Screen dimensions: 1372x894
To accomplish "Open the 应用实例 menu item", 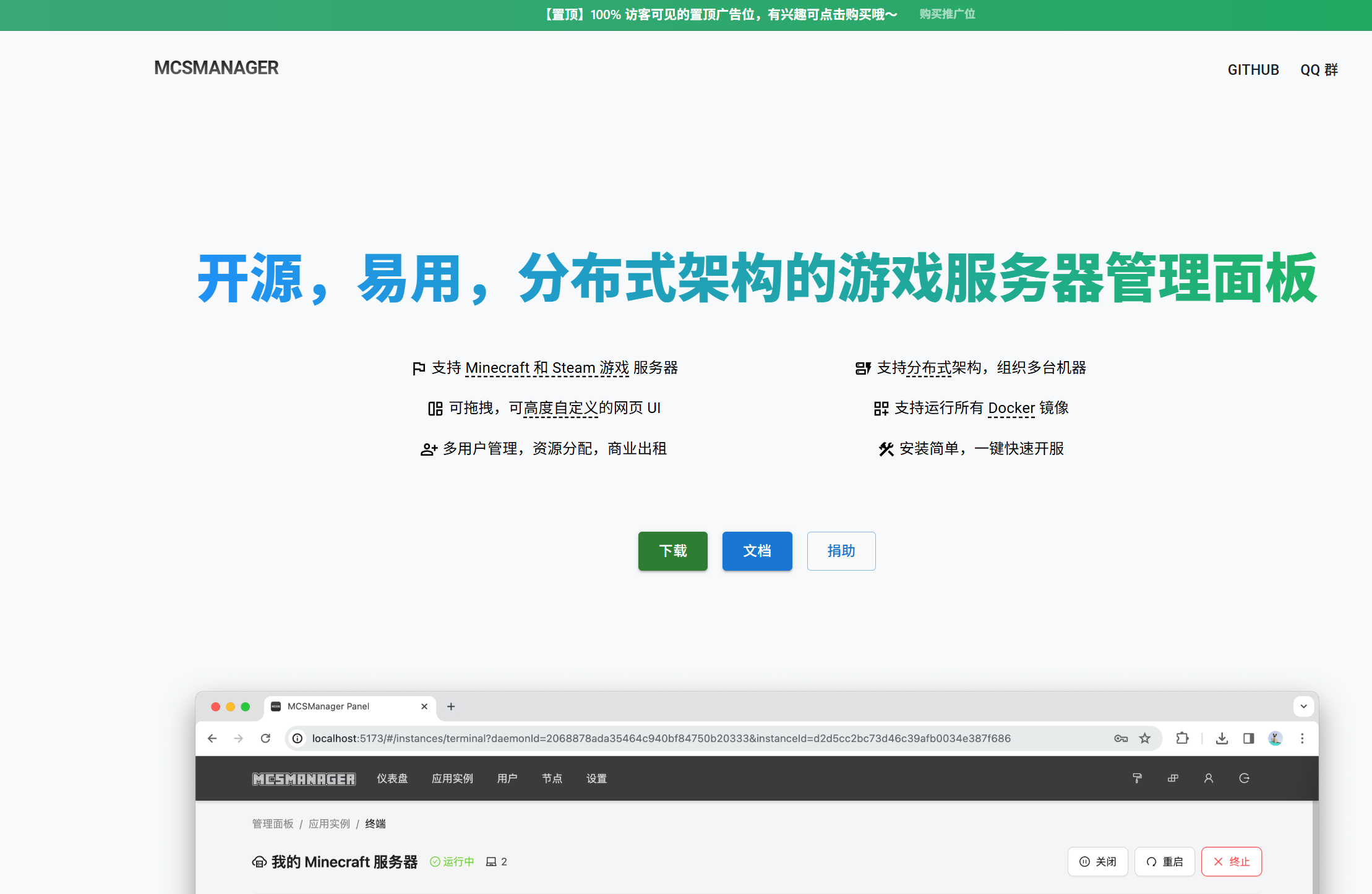I will [452, 778].
